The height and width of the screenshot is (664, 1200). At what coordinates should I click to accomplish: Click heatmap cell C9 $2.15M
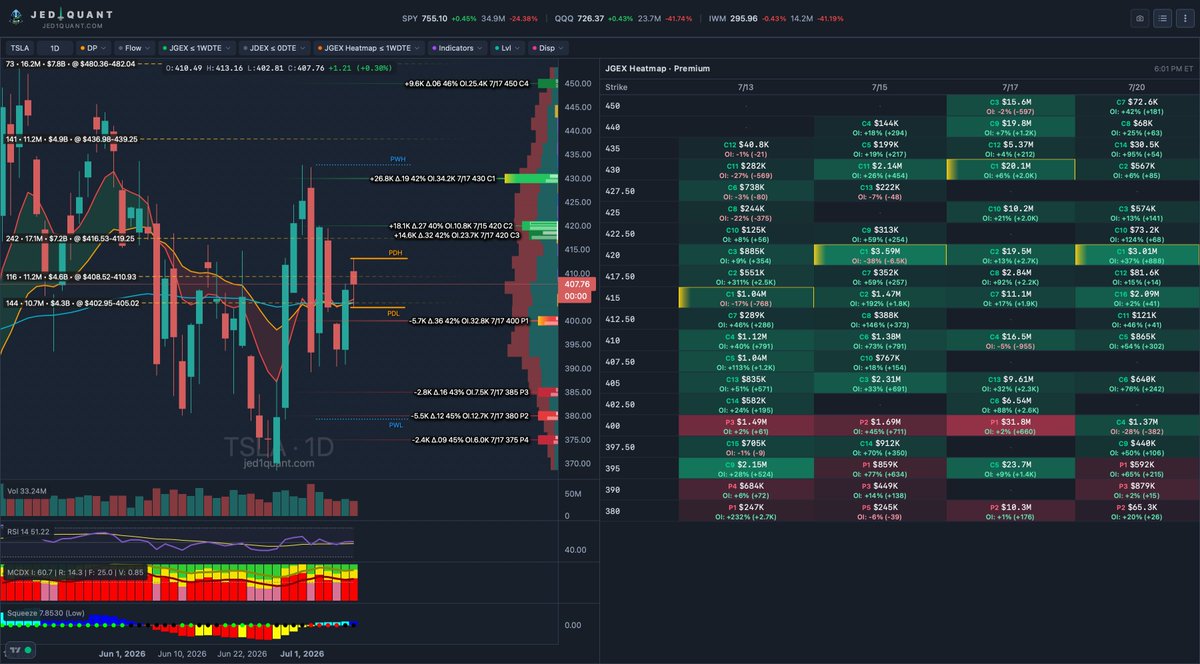point(746,469)
